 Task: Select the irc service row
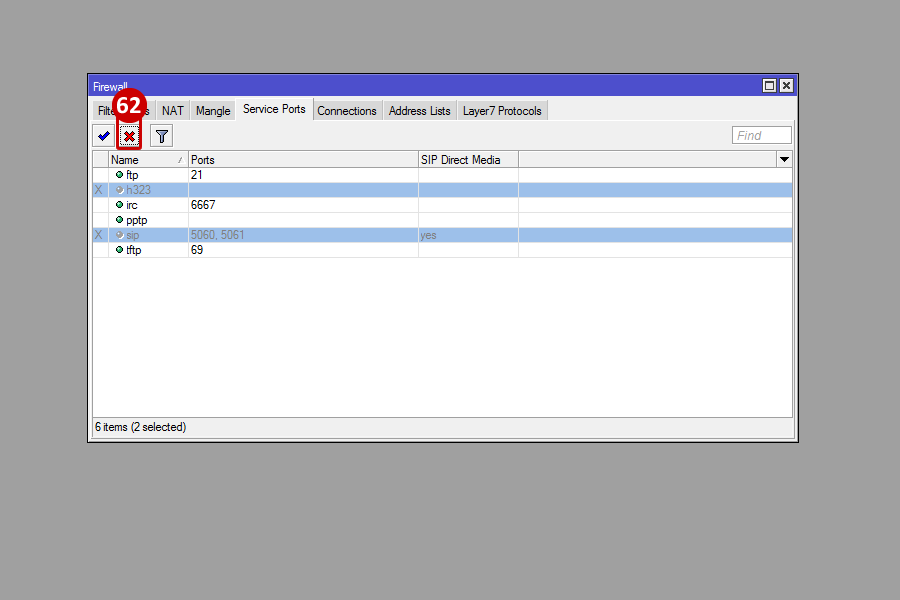[443, 205]
